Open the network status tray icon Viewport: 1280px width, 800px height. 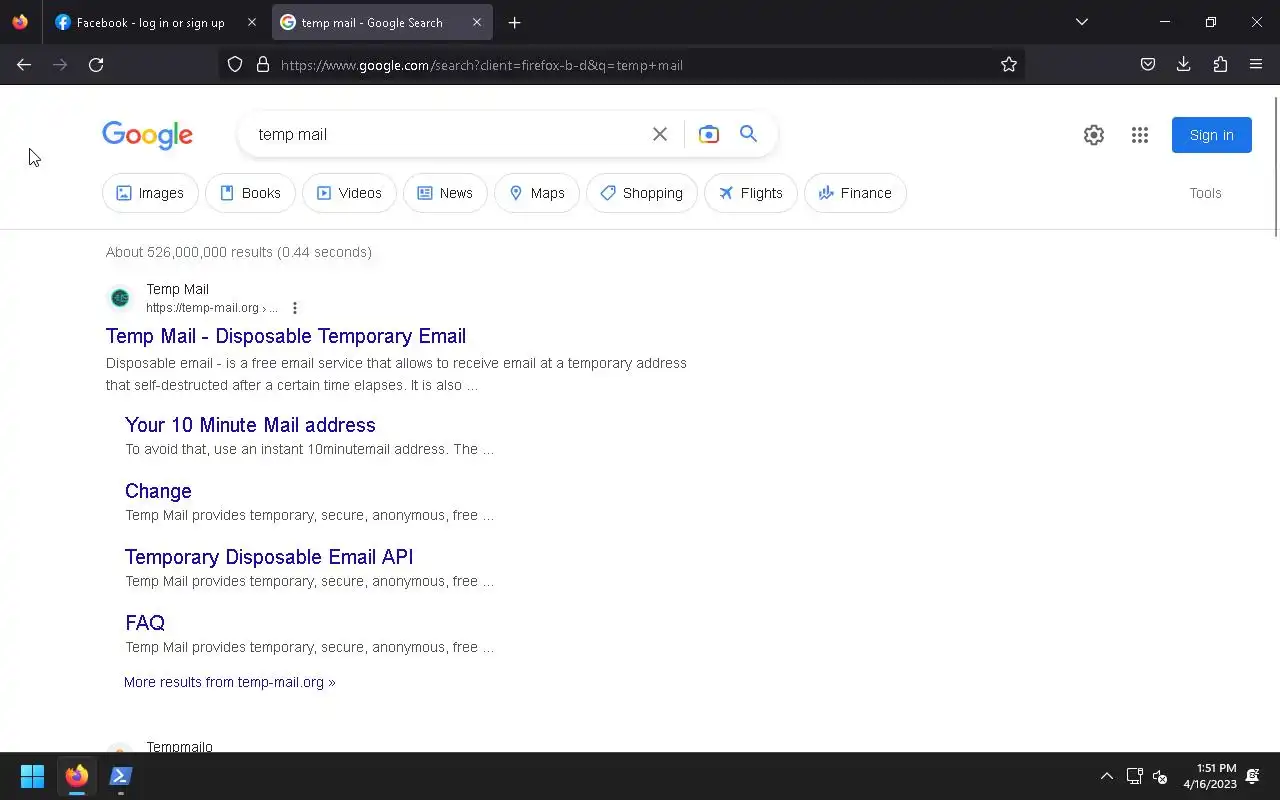tap(1135, 776)
